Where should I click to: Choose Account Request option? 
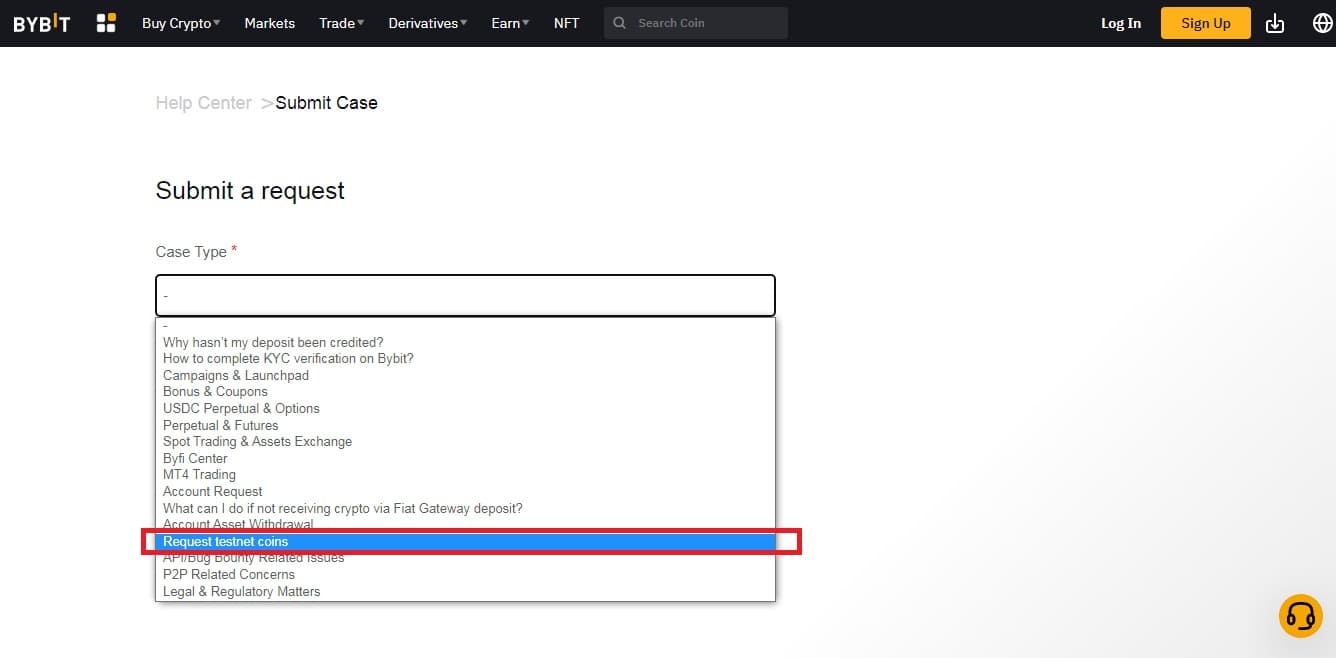466,492
